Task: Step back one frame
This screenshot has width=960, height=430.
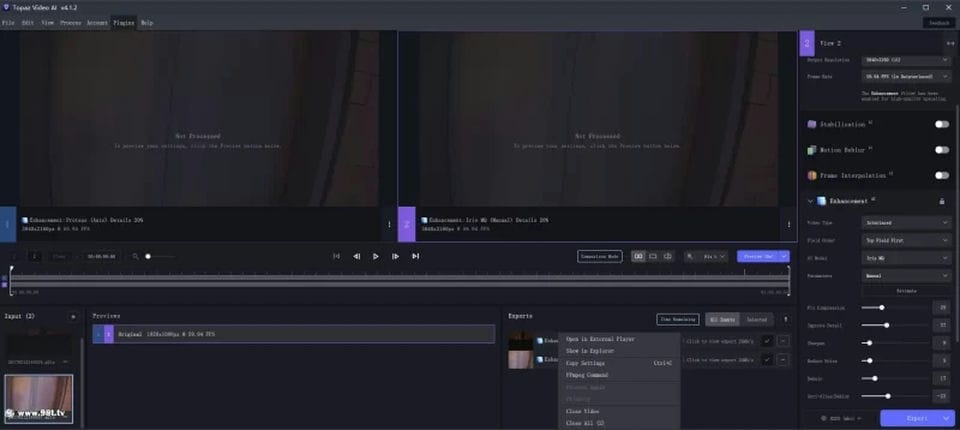Action: [356, 256]
